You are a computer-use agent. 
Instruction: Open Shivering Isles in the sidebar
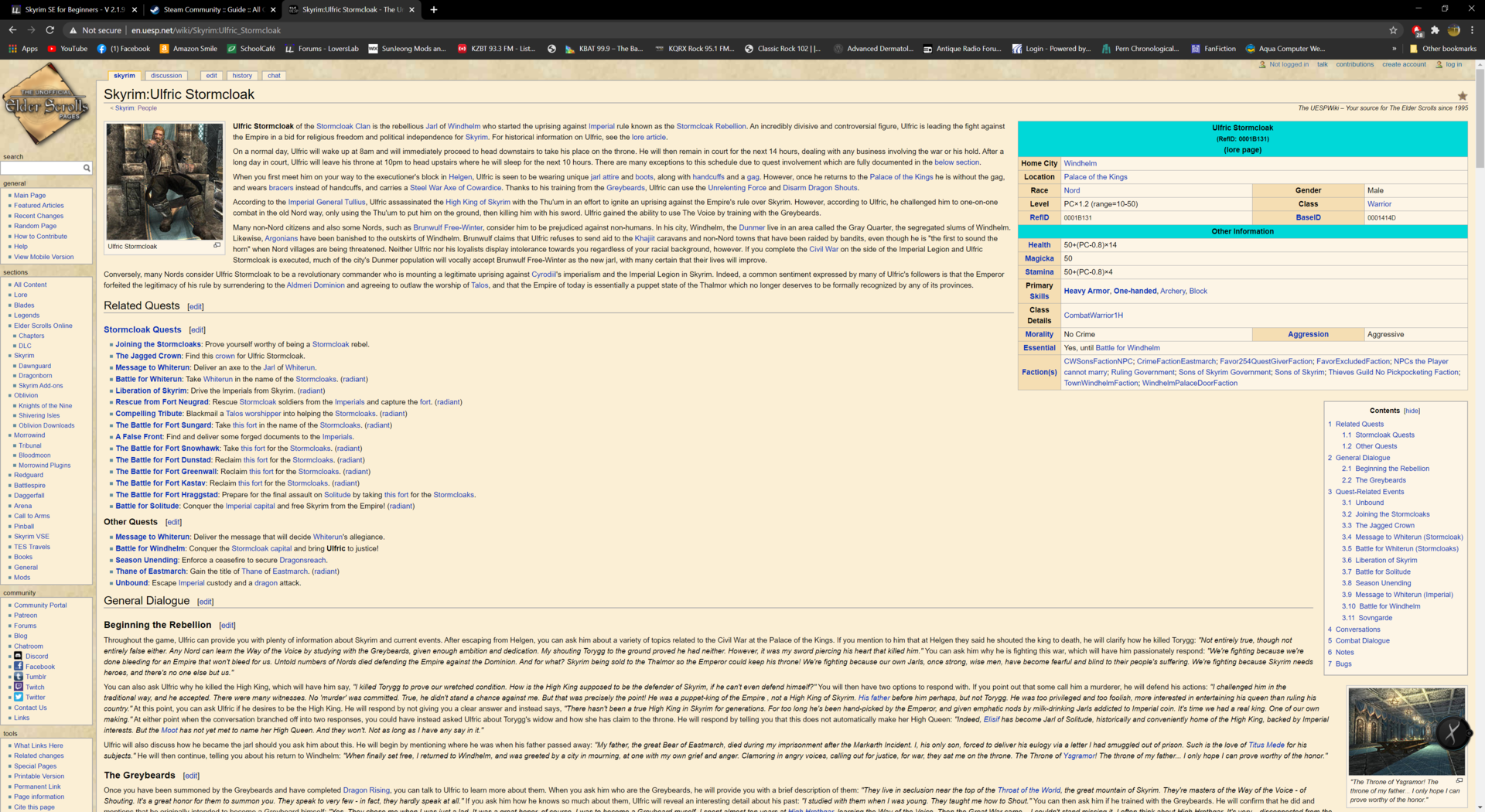(x=39, y=415)
